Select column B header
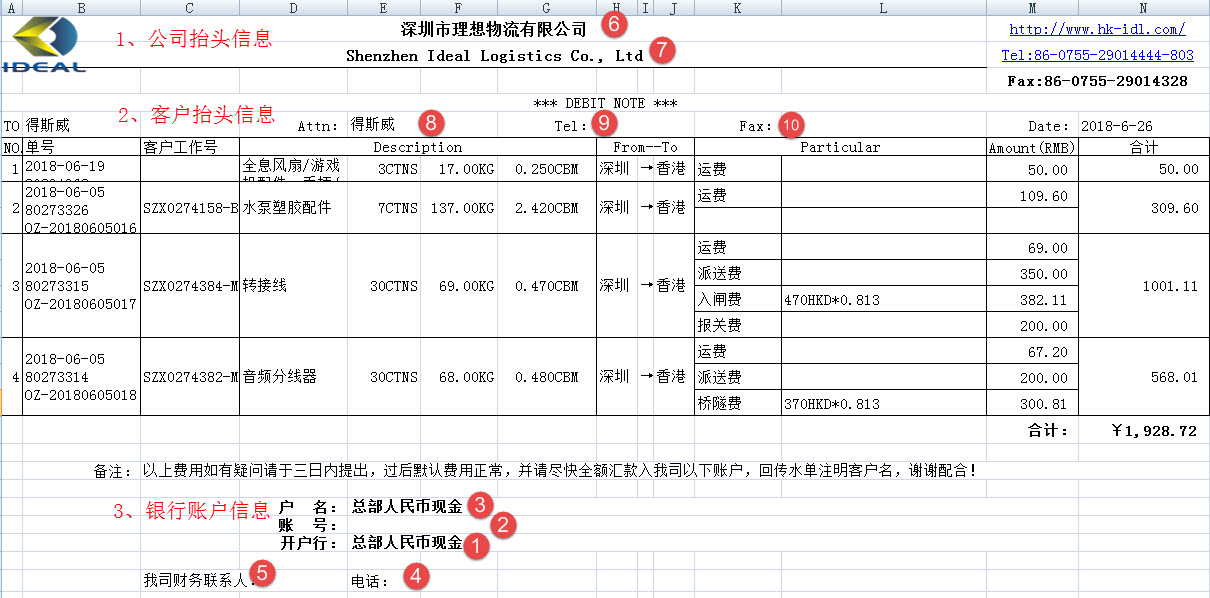The width and height of the screenshot is (1210, 598). (81, 8)
